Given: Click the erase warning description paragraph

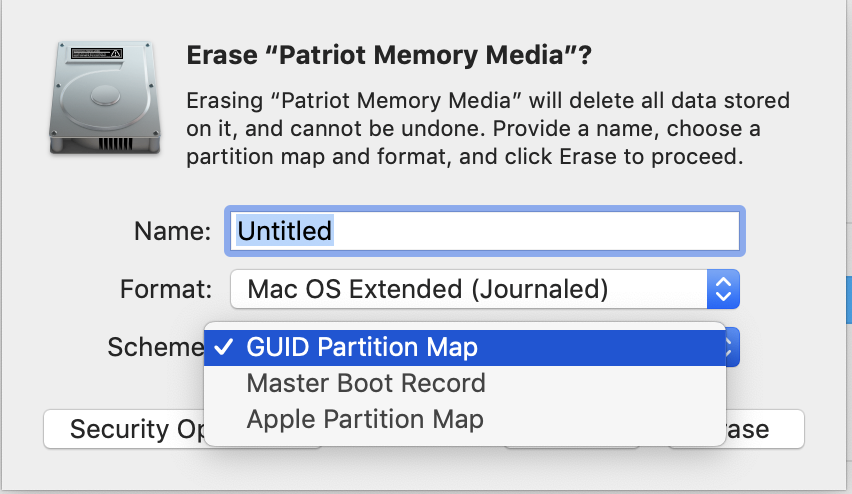Looking at the screenshot, I should 488,129.
